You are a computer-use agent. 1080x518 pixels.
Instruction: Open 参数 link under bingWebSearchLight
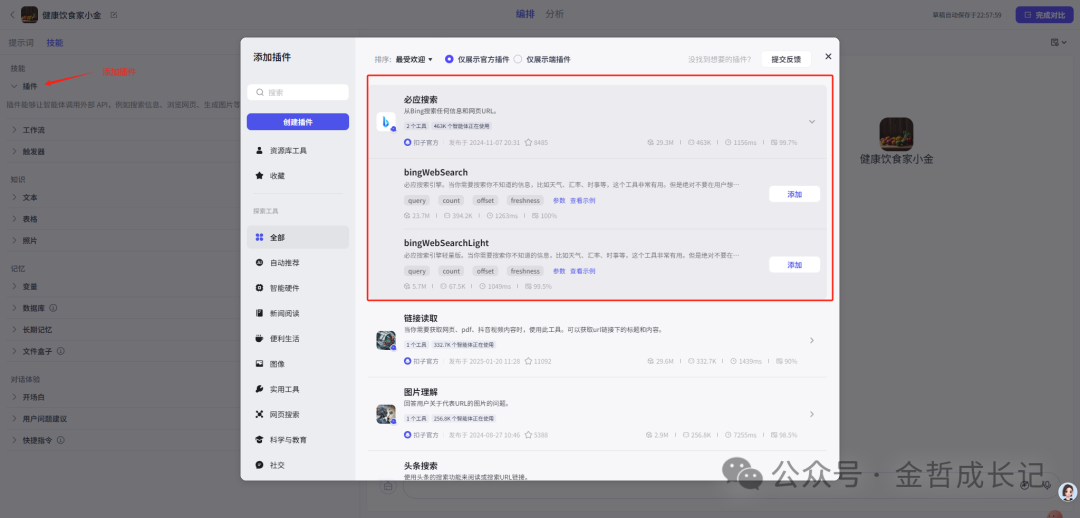pos(559,271)
